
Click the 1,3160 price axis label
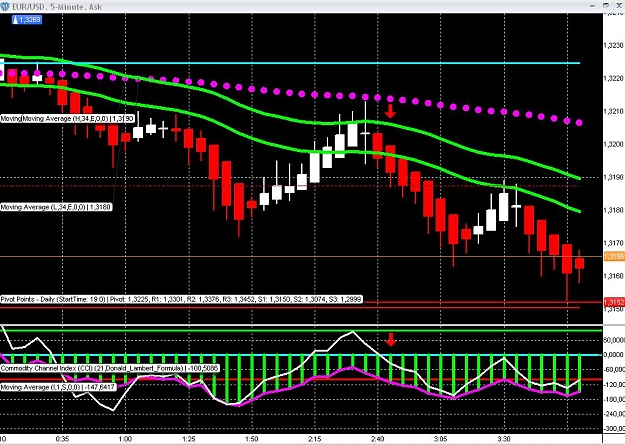614,276
